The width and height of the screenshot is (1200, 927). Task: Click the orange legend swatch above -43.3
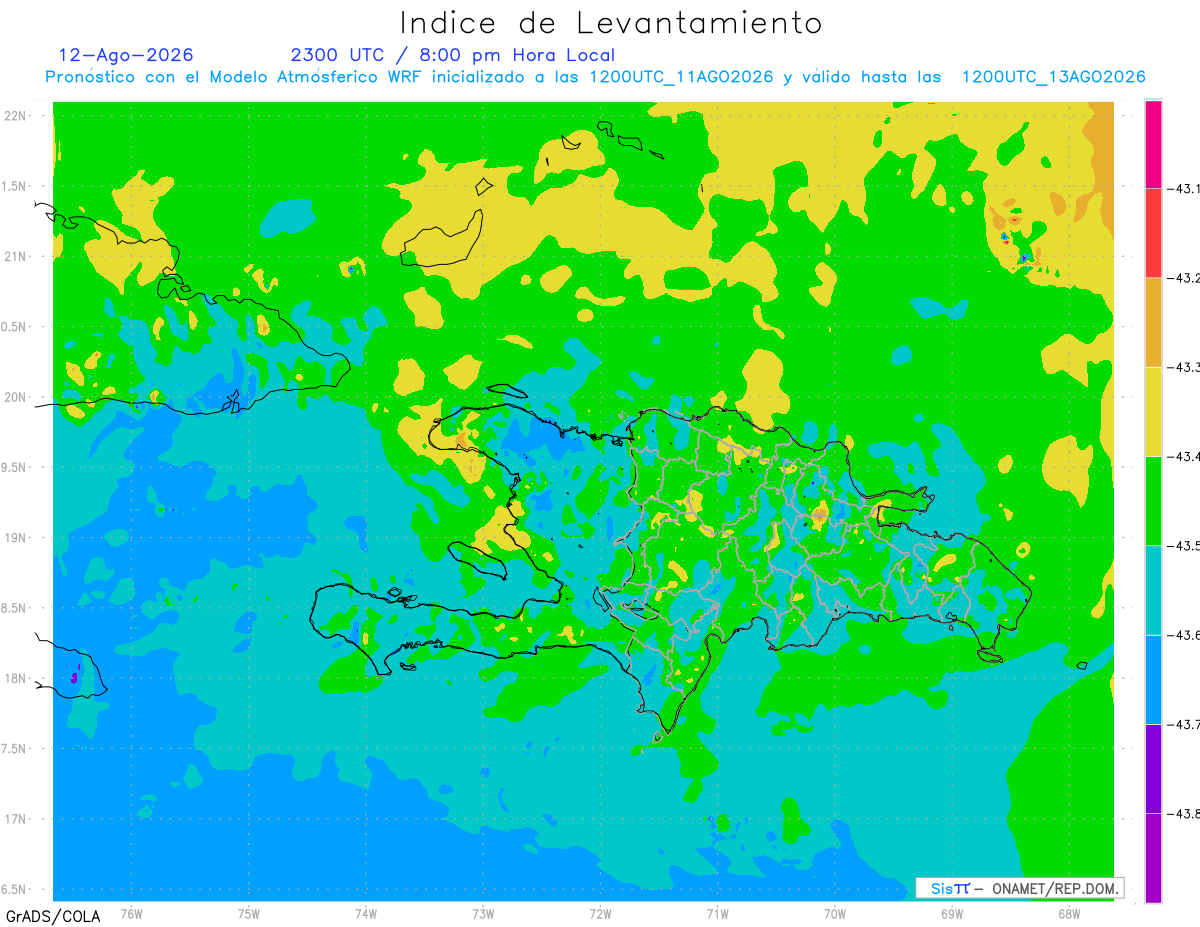pyautogui.click(x=1153, y=322)
